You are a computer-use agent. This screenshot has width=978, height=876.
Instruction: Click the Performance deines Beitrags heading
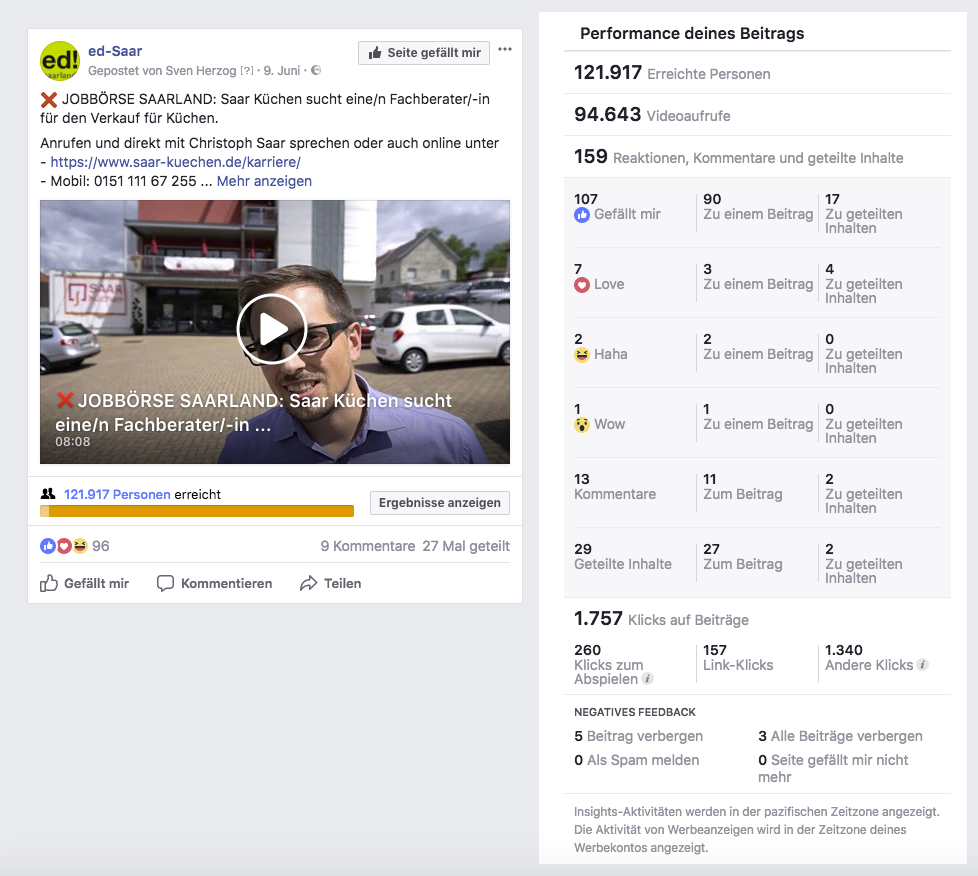pos(692,33)
